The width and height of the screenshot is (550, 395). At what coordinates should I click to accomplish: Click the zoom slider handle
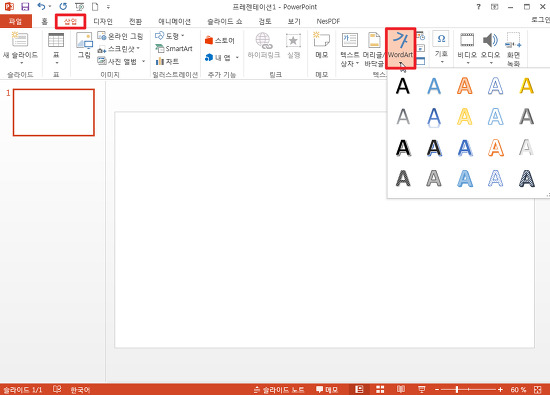457,389
